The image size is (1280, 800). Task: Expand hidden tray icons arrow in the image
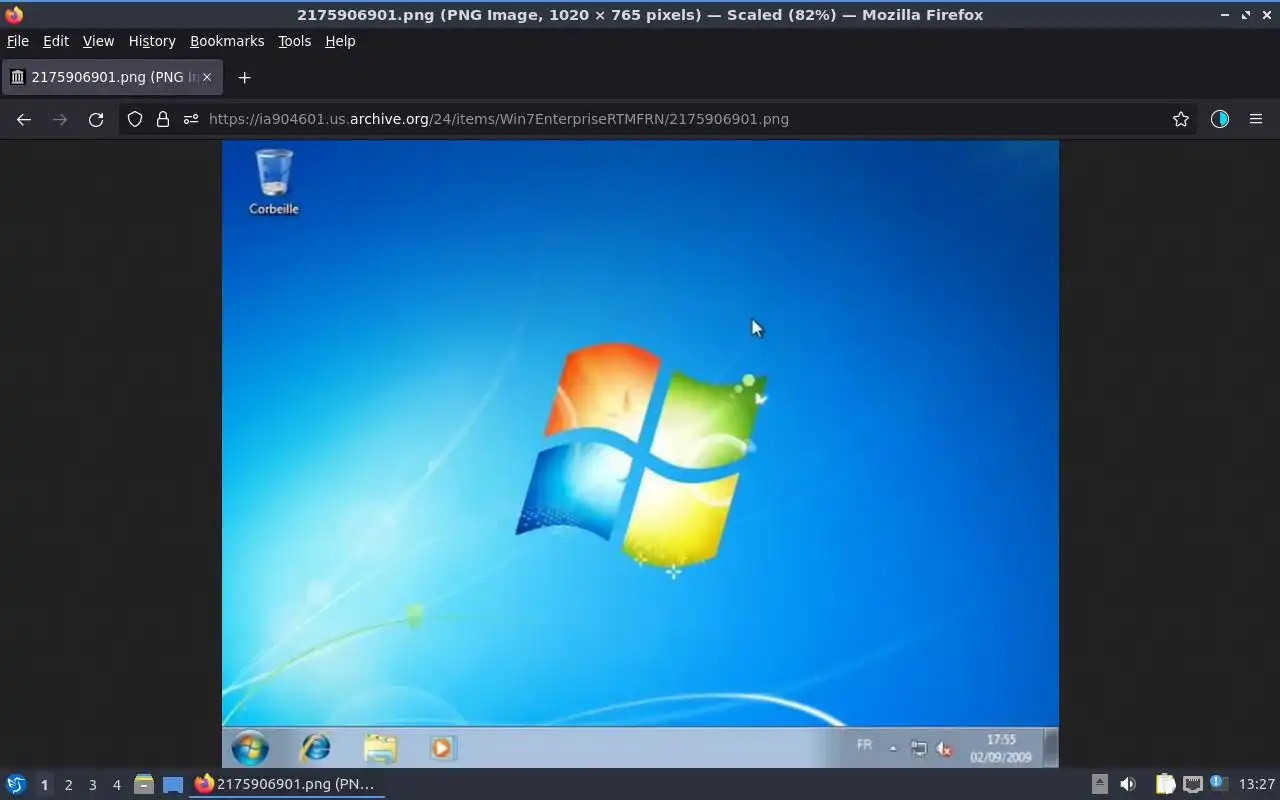pos(893,748)
